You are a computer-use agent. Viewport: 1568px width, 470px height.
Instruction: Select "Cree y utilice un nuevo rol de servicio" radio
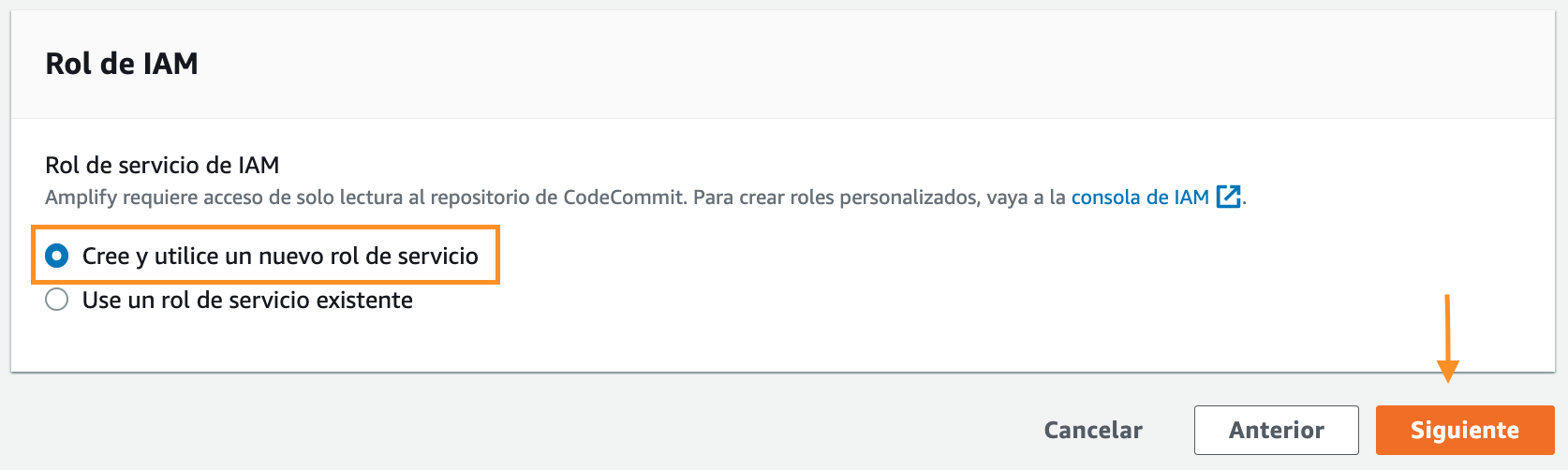(57, 256)
